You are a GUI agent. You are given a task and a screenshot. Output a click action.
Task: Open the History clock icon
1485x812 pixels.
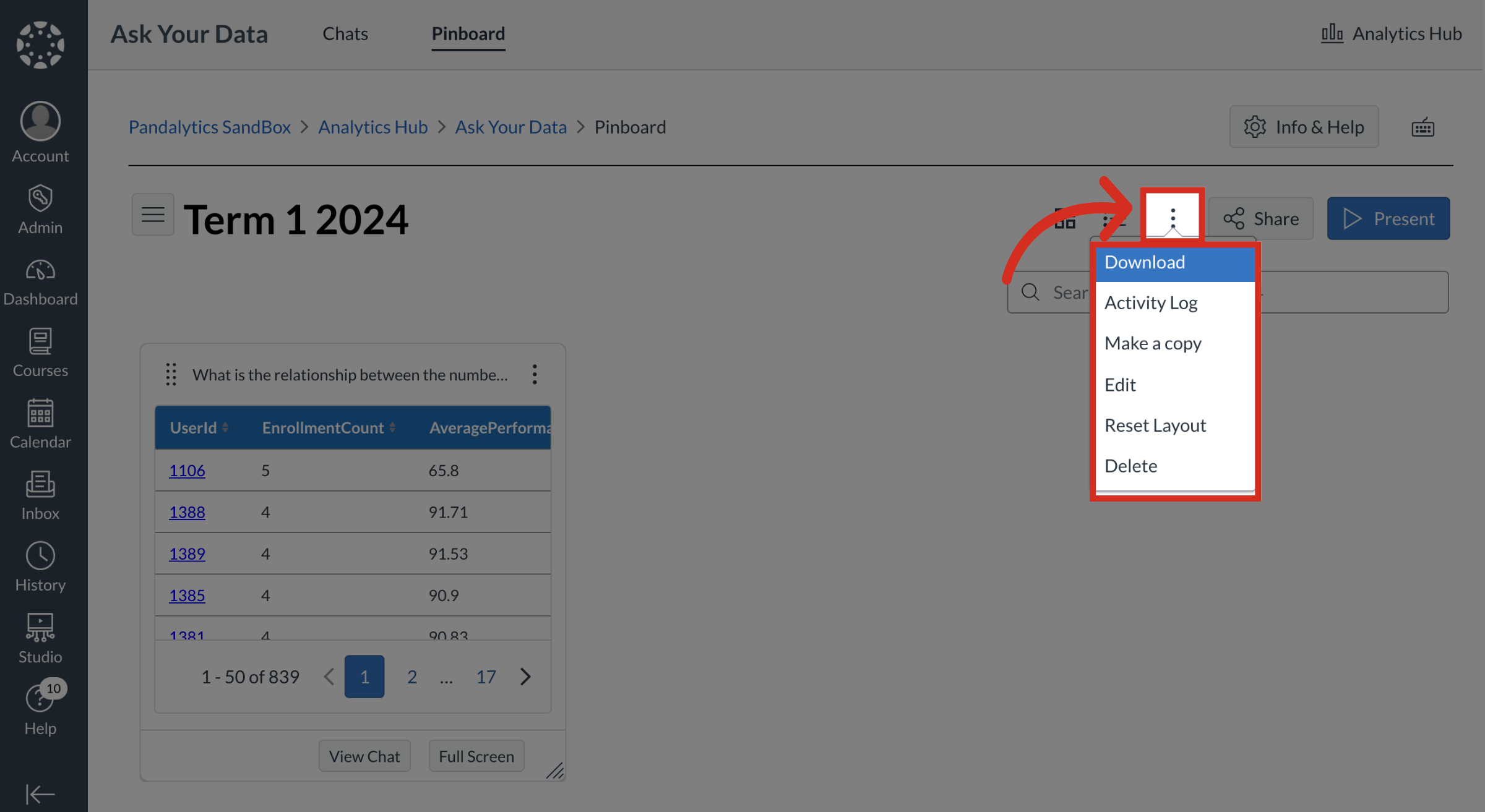[40, 556]
